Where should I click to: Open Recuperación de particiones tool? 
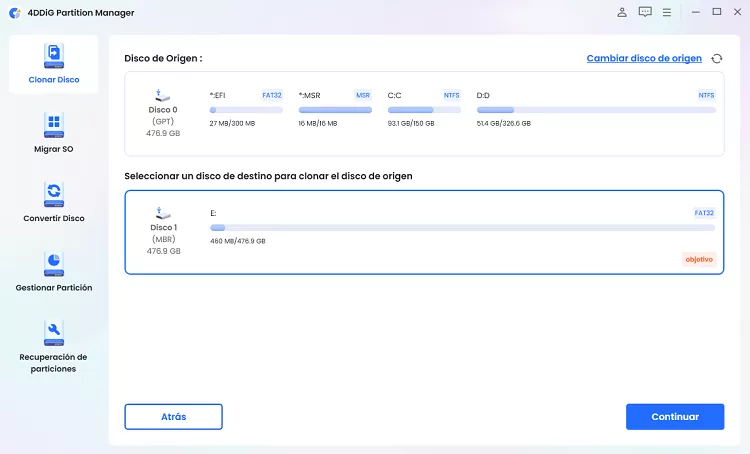54,332
